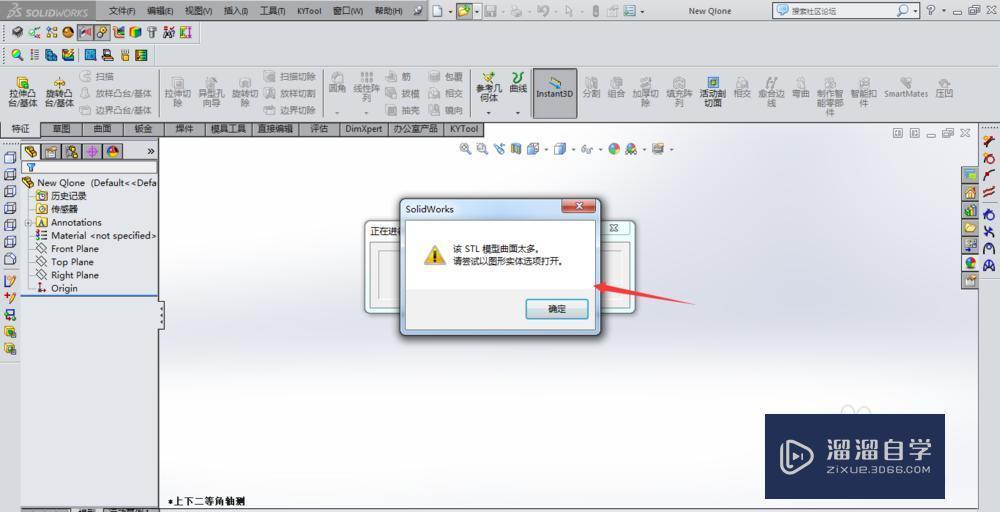Open the 曲线 curves tool

pyautogui.click(x=518, y=82)
